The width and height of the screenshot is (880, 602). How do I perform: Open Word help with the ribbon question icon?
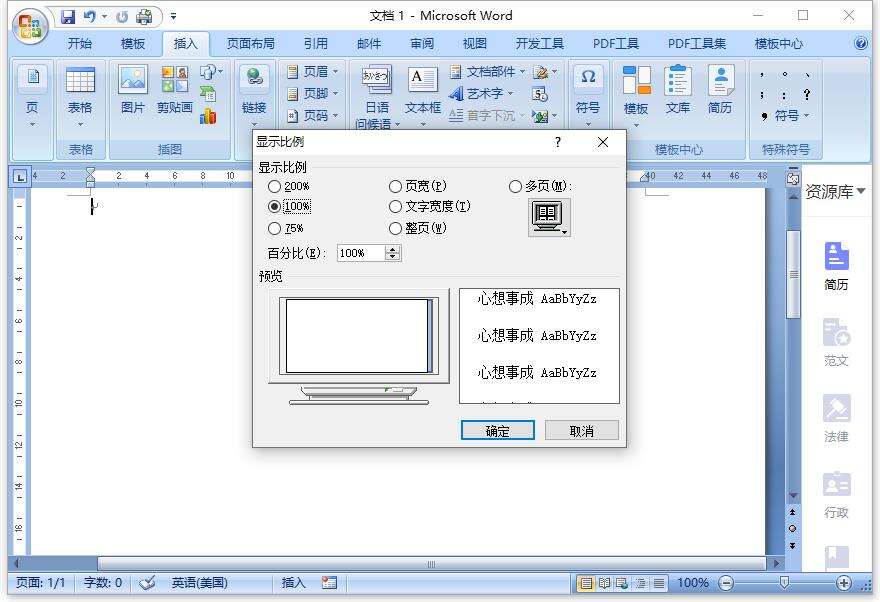coord(860,43)
